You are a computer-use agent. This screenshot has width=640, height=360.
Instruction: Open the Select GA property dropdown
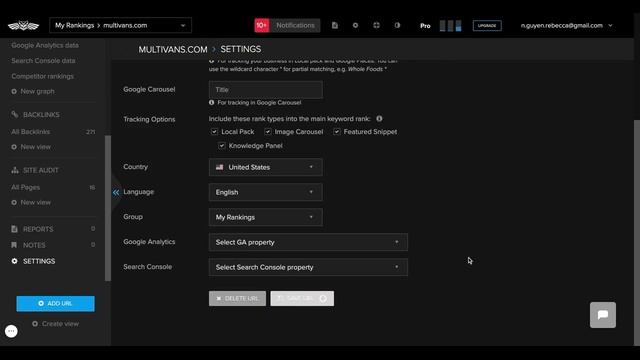tap(308, 242)
